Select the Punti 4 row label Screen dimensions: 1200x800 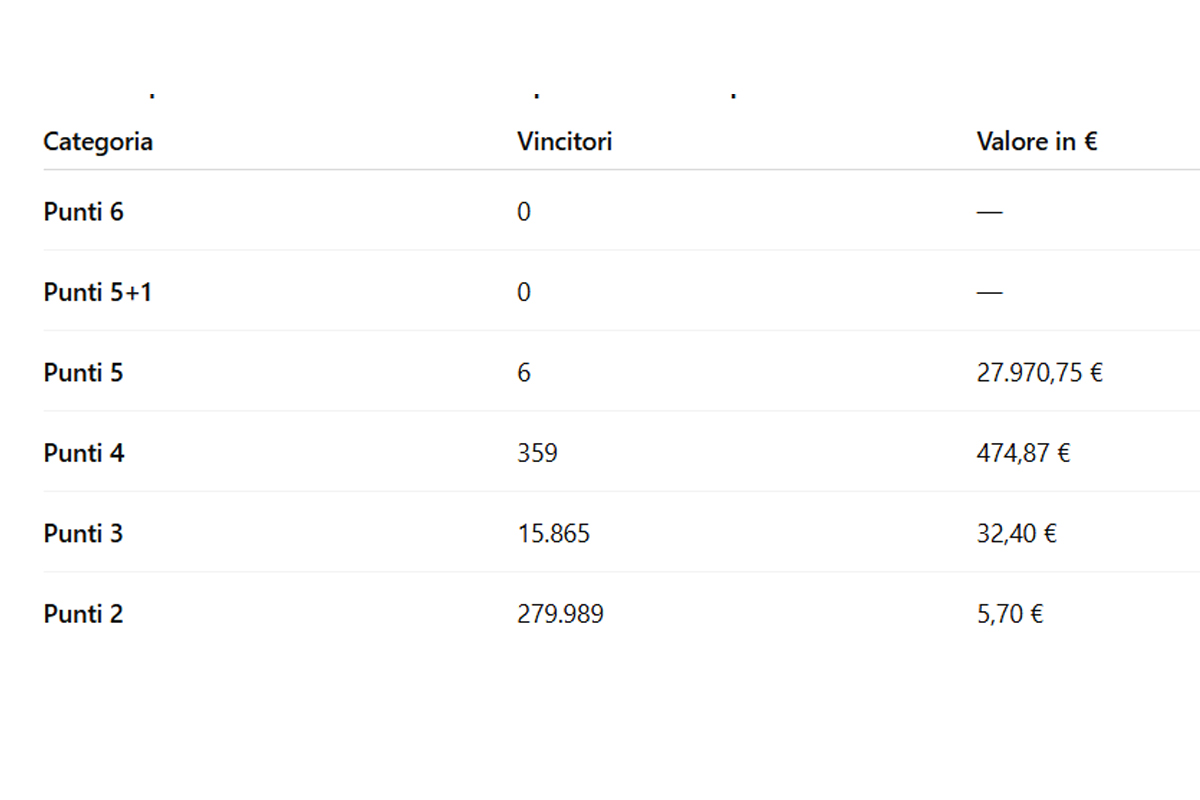(x=84, y=453)
